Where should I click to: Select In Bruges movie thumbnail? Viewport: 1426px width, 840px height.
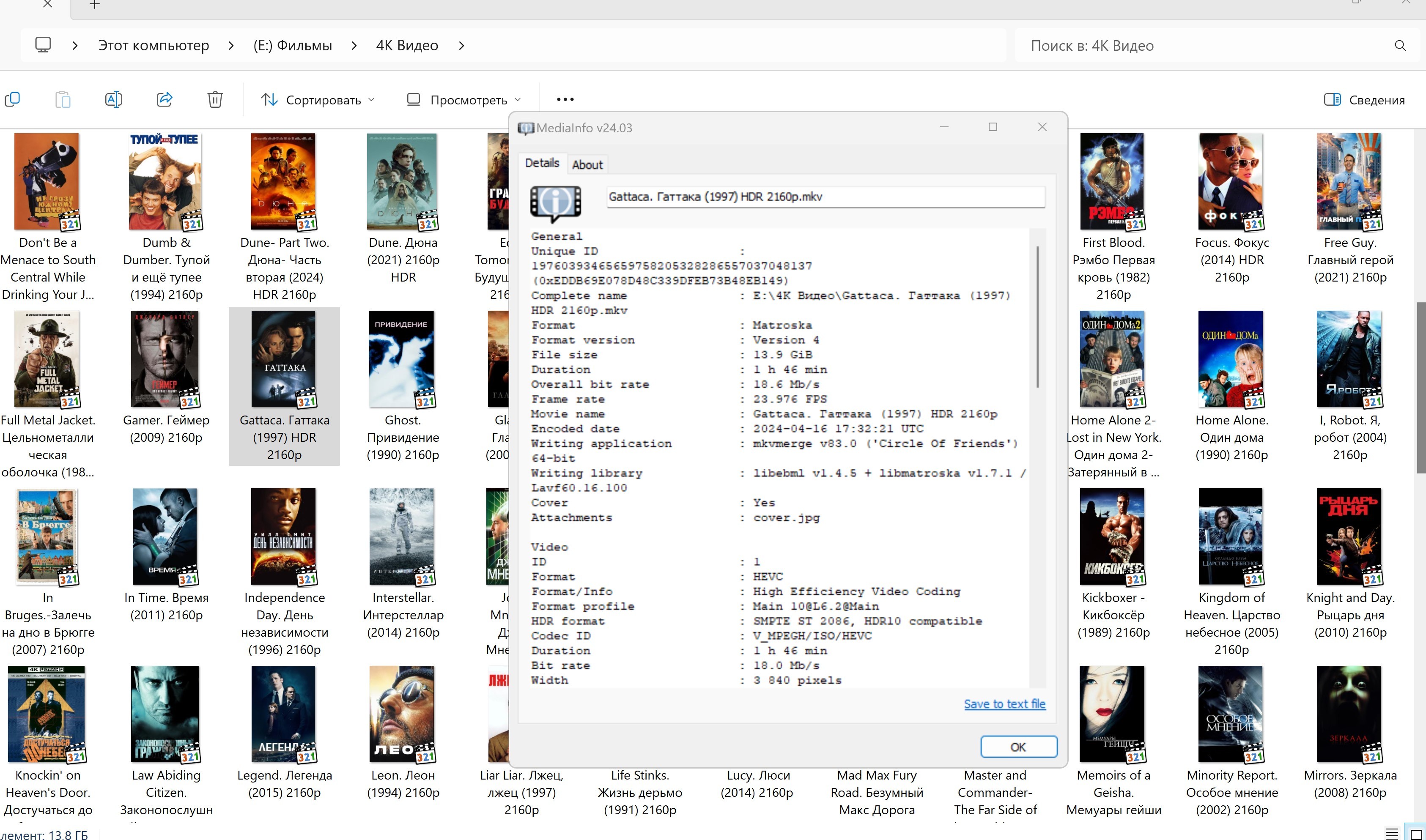click(47, 536)
